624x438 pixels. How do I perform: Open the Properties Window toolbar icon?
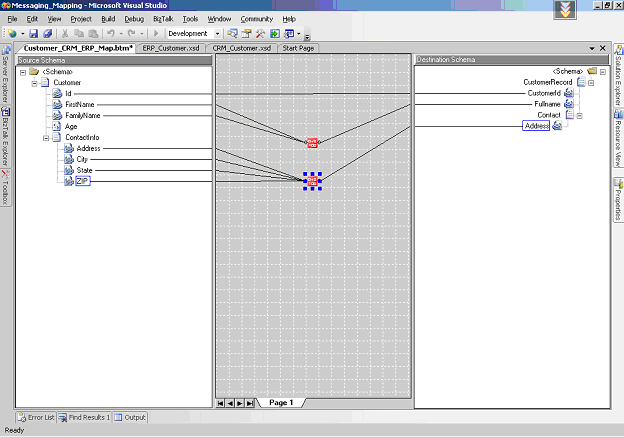[246, 34]
